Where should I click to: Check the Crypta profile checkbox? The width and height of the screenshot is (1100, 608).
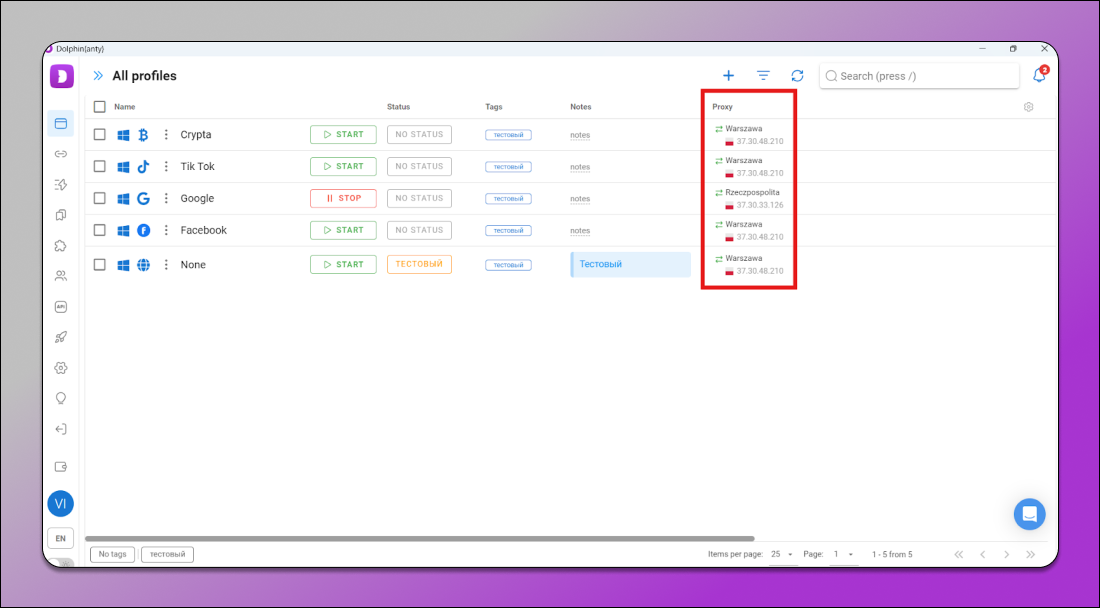99,135
